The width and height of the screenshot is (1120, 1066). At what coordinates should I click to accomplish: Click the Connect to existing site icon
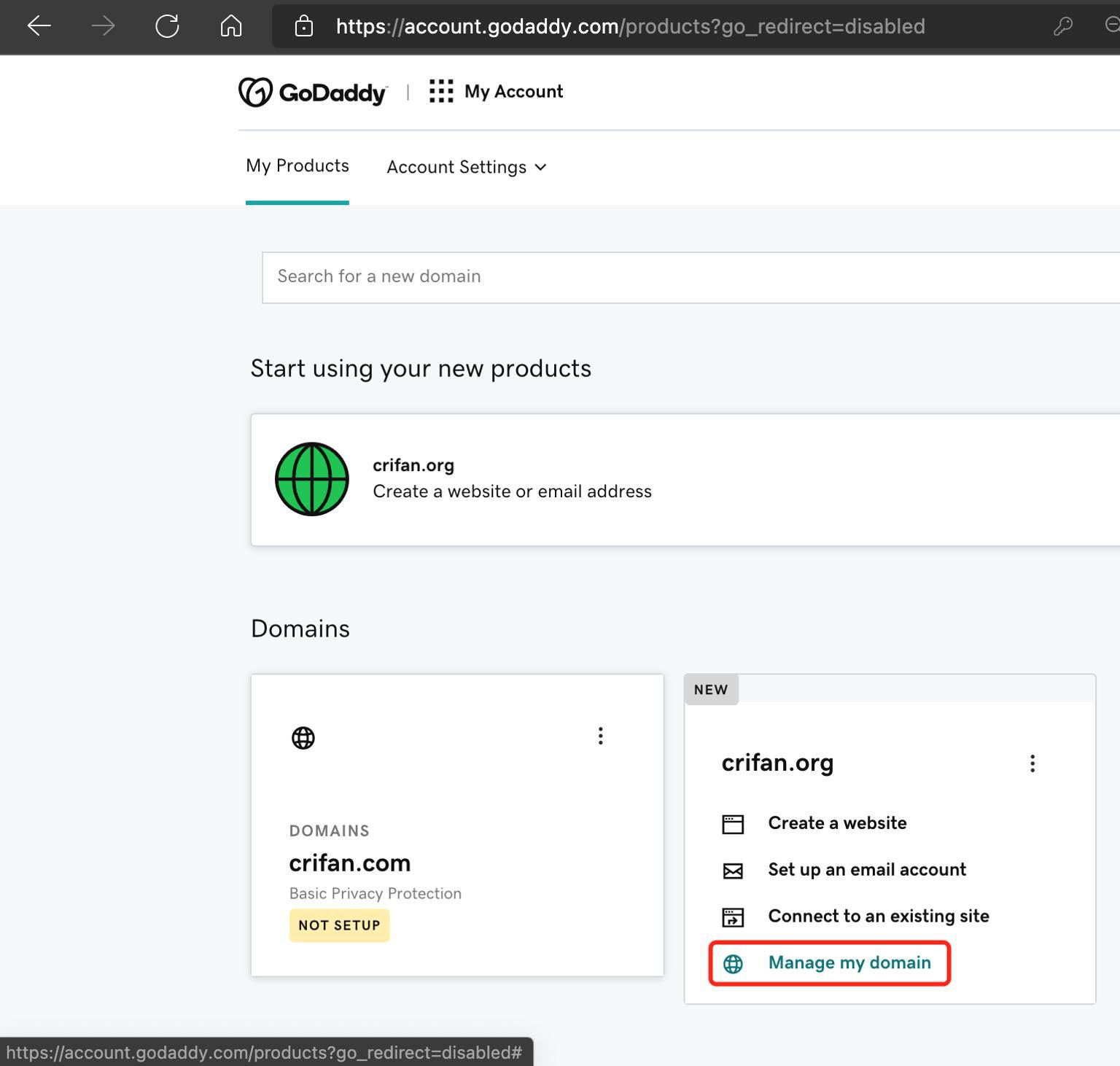733,917
